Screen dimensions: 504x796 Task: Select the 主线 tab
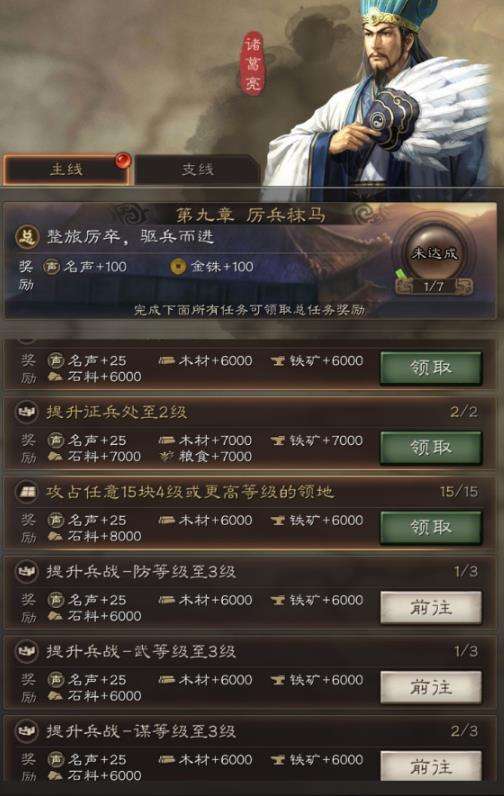point(66,169)
